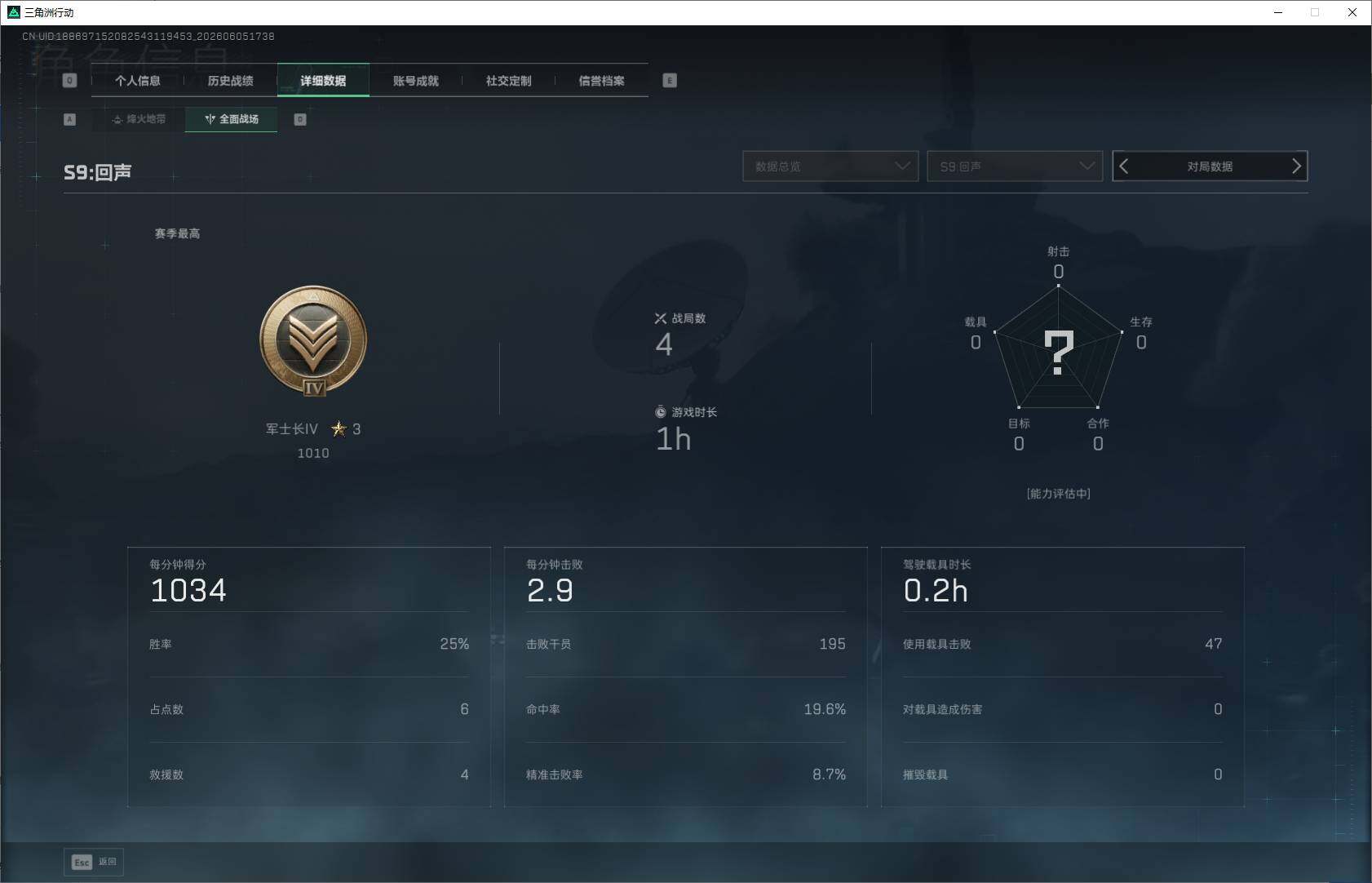
Task: Minimize the 三角洲行动 window
Action: click(1278, 12)
